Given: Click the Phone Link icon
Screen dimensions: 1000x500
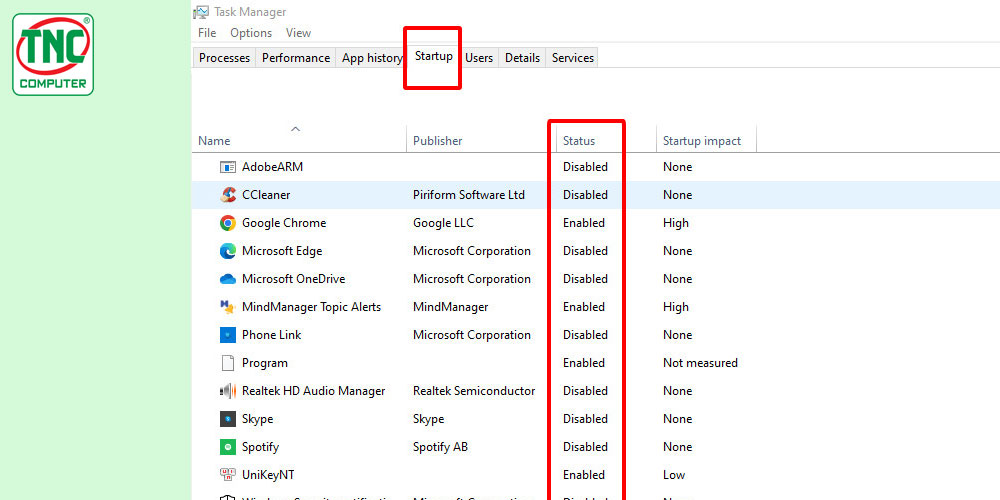Looking at the screenshot, I should click(228, 335).
